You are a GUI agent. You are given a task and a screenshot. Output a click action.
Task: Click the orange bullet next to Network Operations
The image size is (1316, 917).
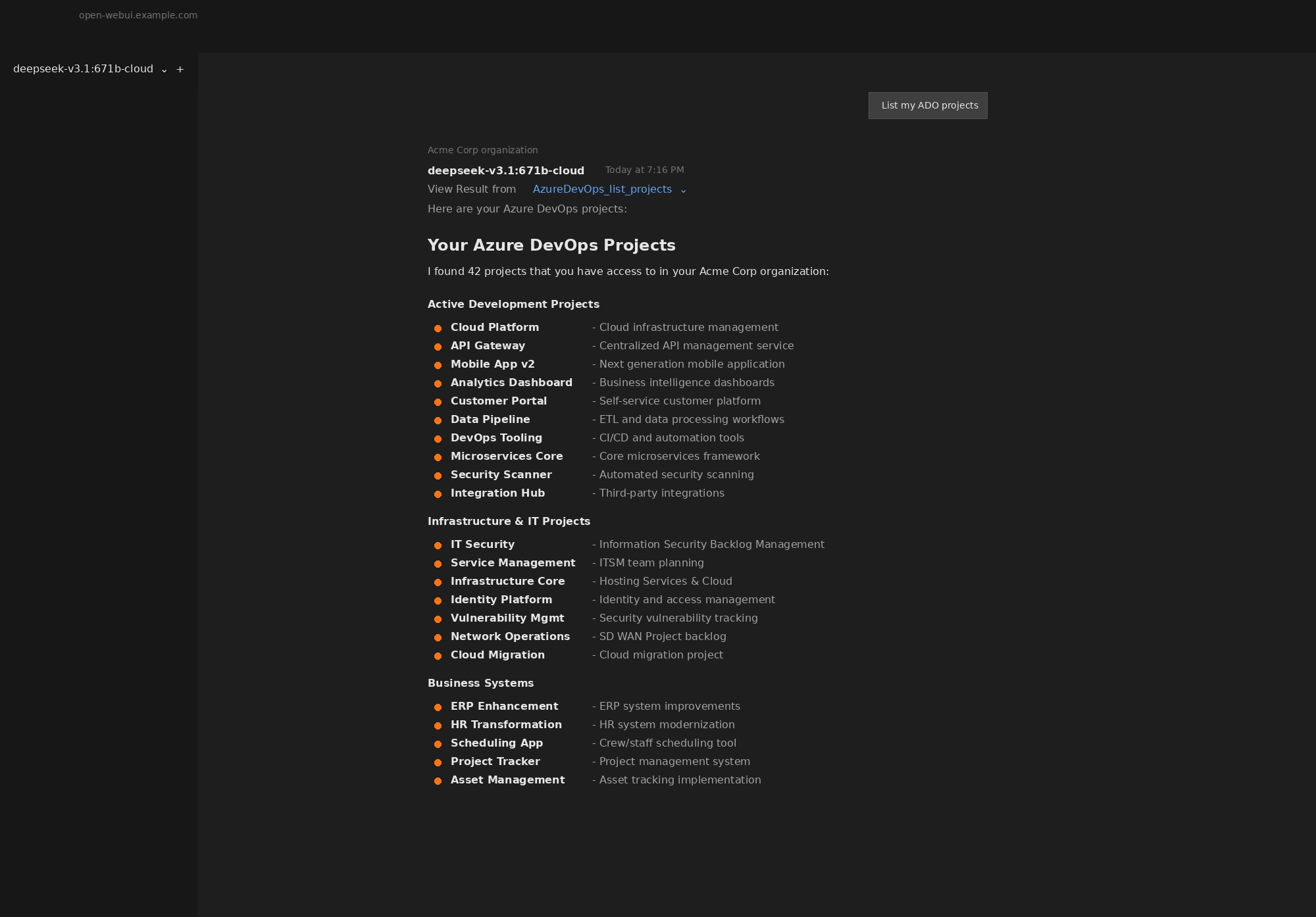[x=438, y=637]
